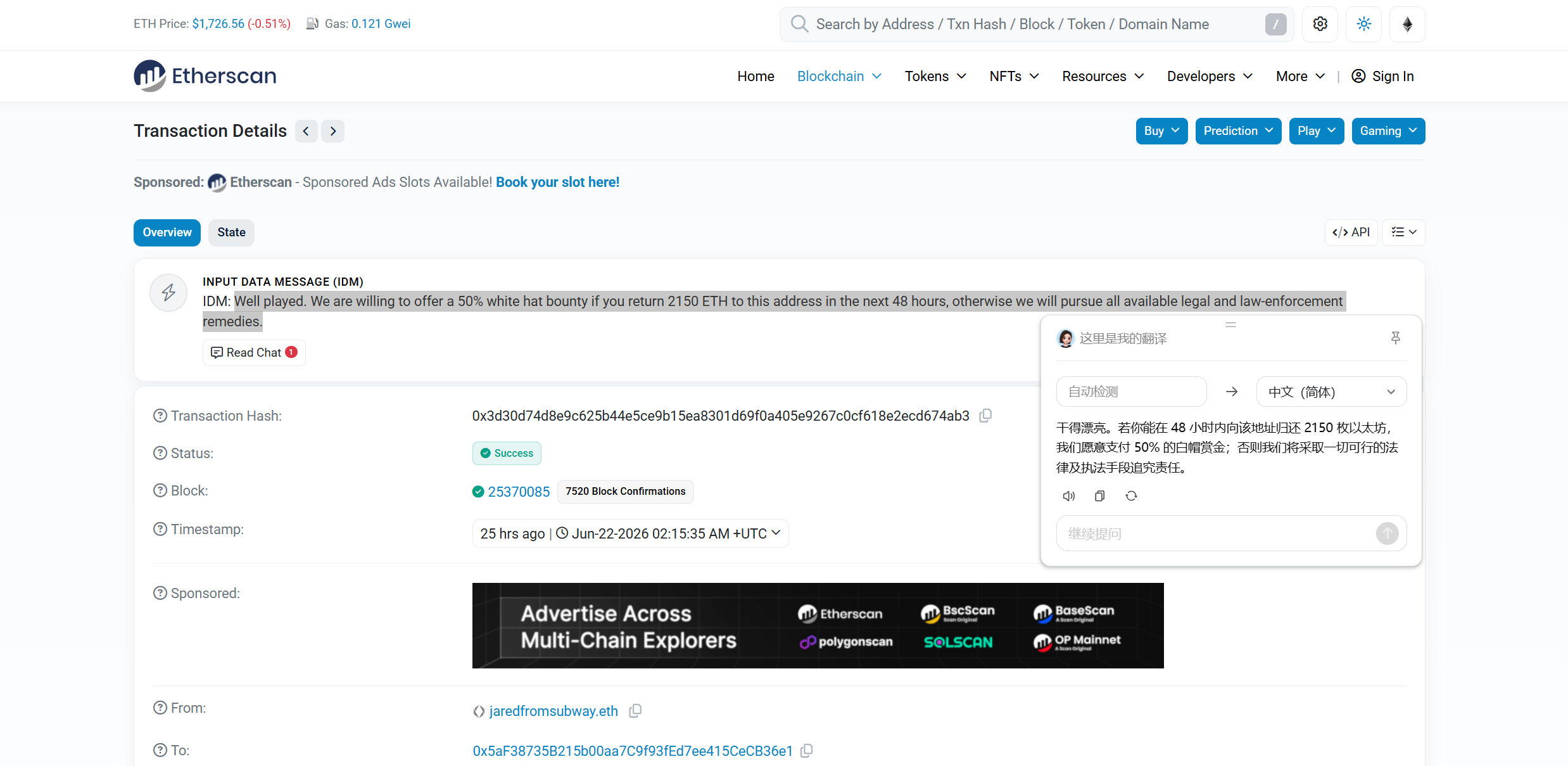Open block 25370085 link
This screenshot has width=1568, height=766.
pyautogui.click(x=519, y=492)
